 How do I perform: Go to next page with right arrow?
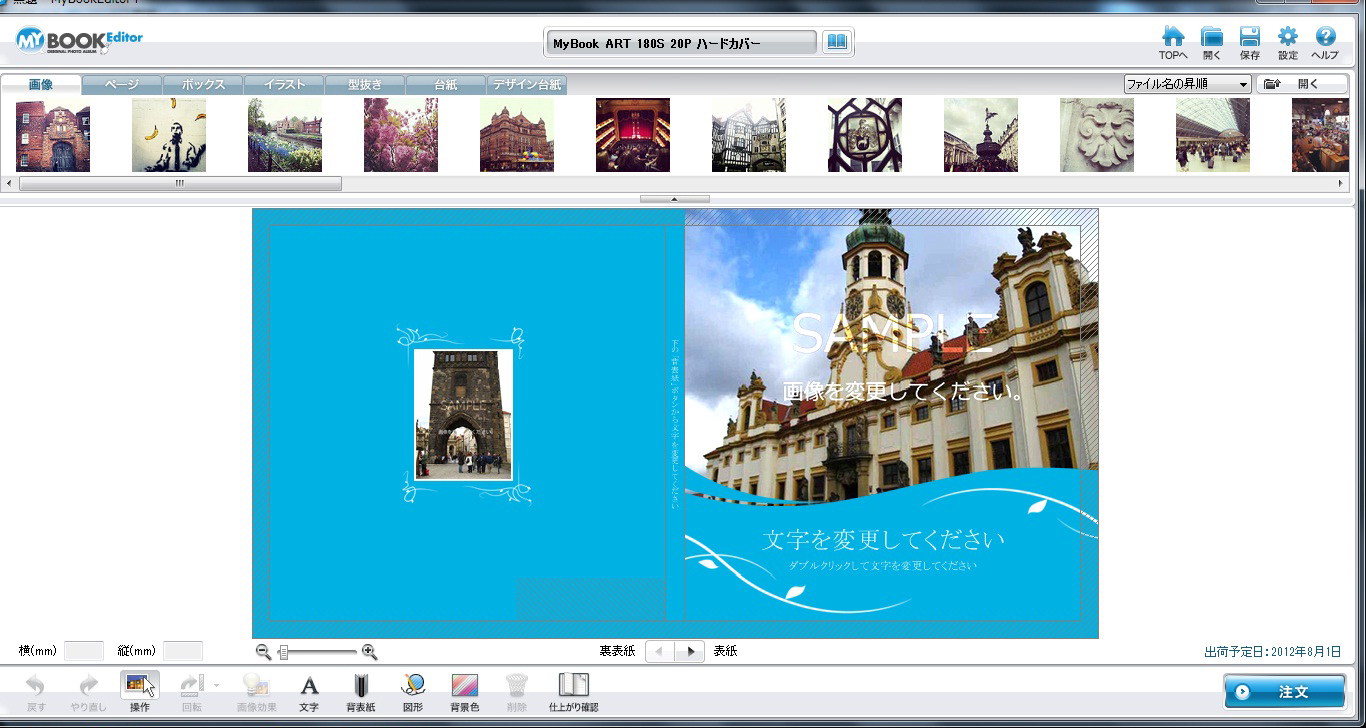pyautogui.click(x=689, y=652)
